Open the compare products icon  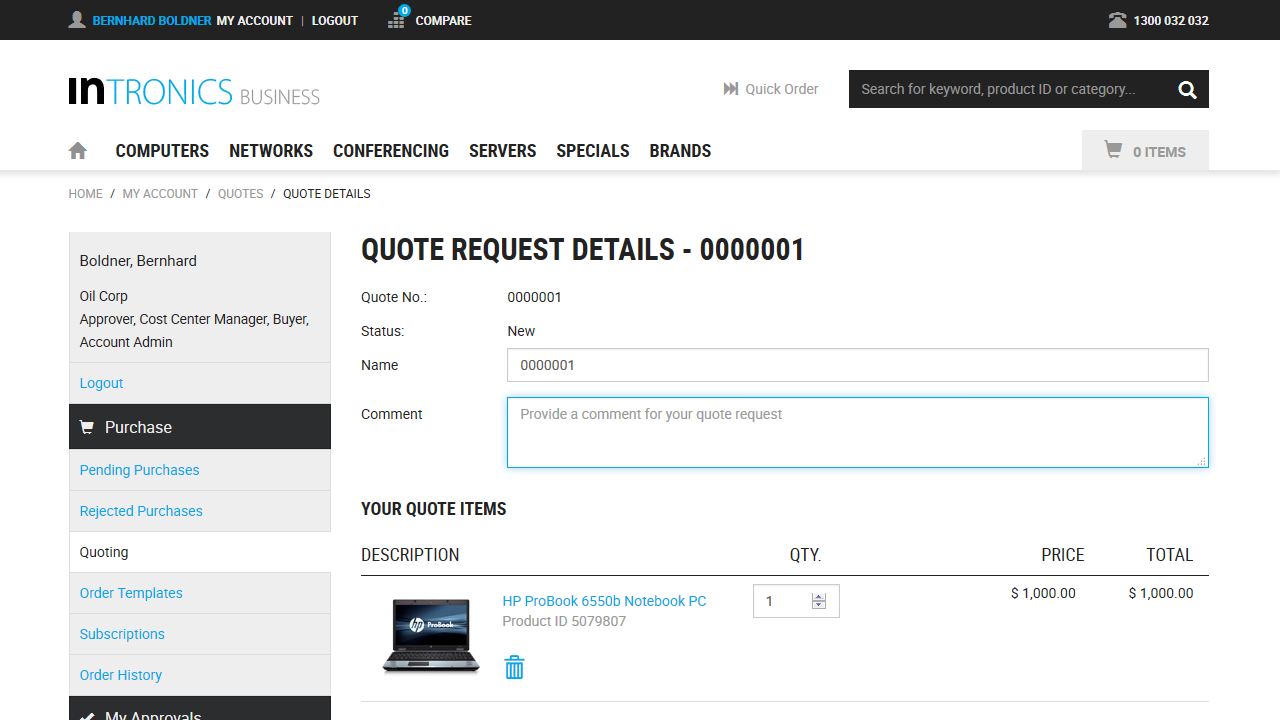click(397, 19)
